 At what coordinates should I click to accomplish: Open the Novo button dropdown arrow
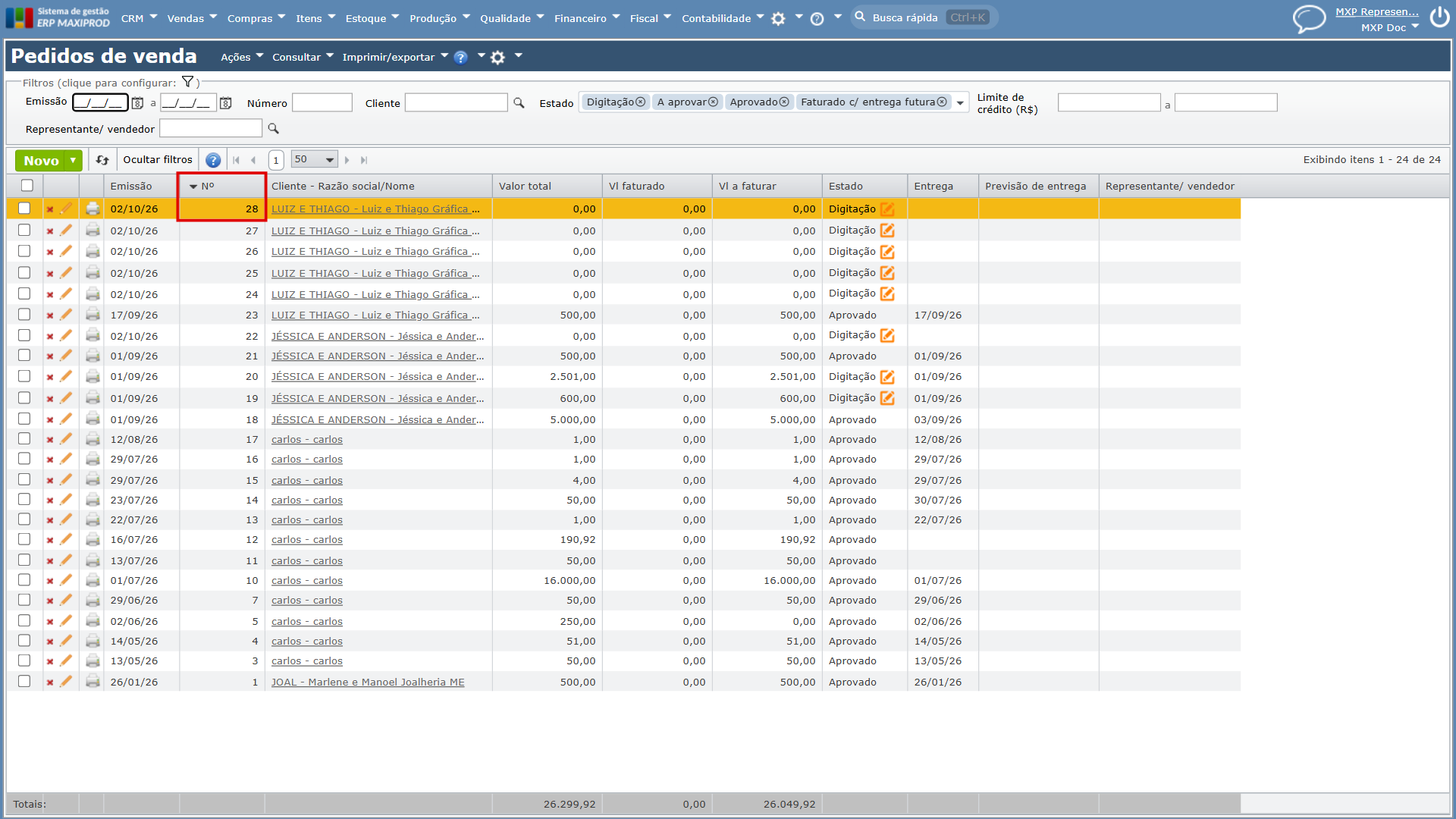point(74,160)
